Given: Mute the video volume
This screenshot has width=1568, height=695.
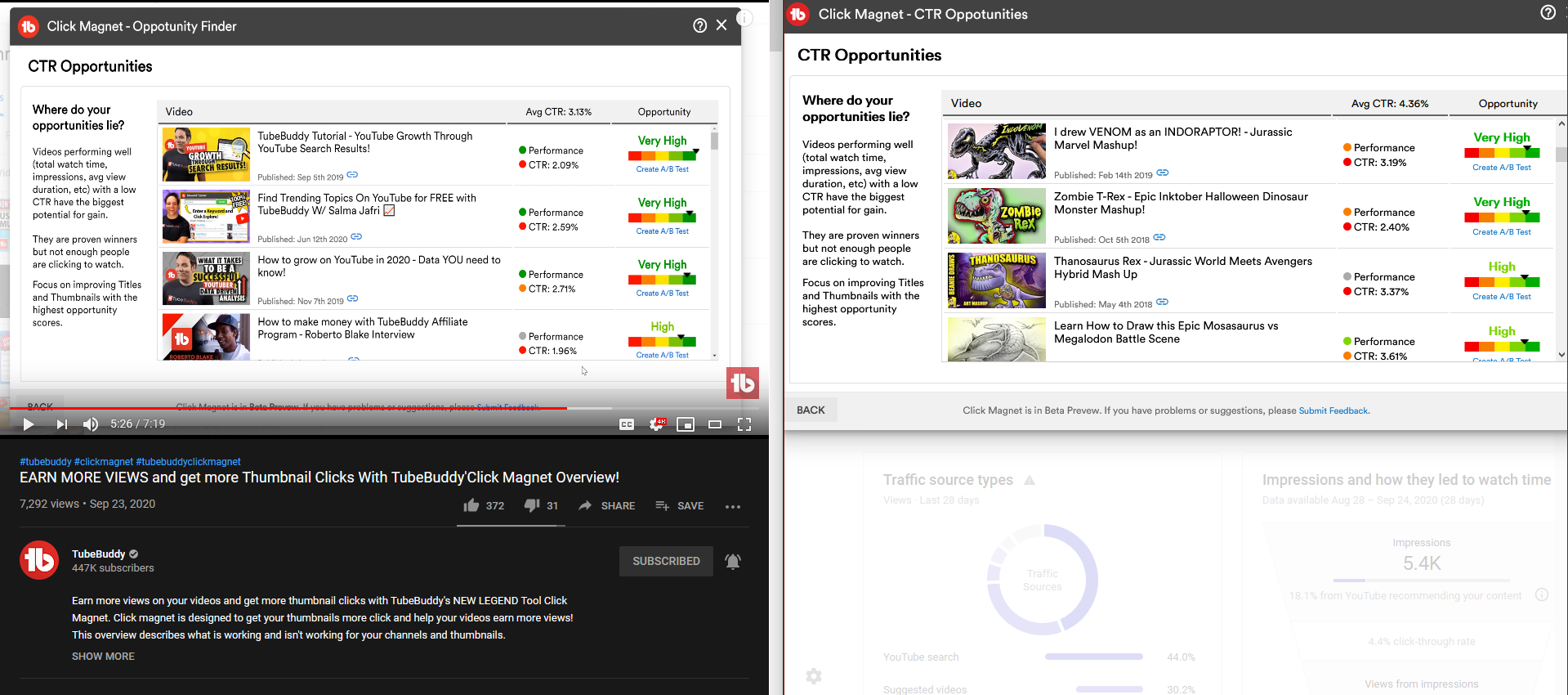Looking at the screenshot, I should (x=91, y=424).
